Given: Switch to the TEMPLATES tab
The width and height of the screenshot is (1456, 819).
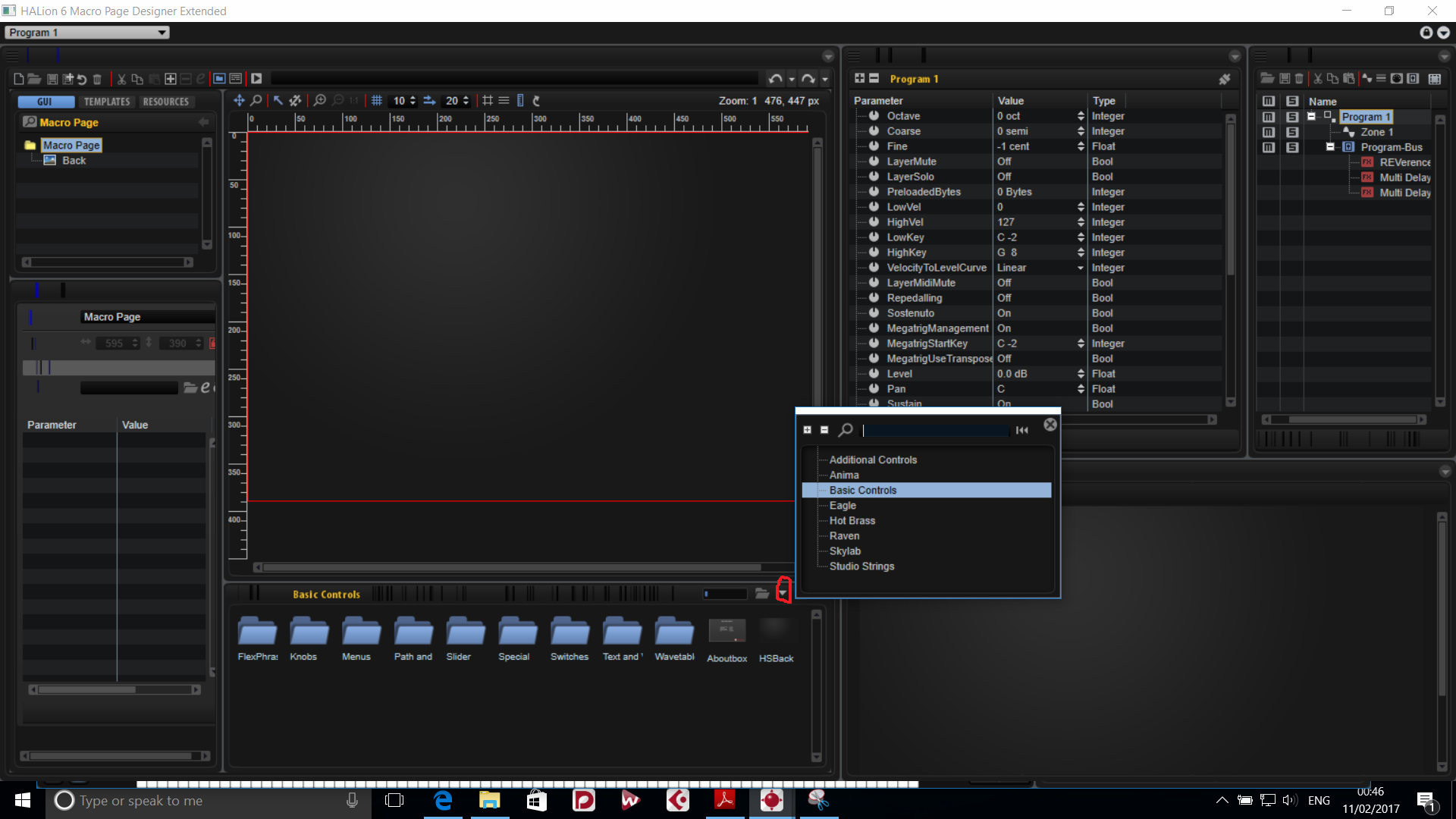Looking at the screenshot, I should coord(107,102).
